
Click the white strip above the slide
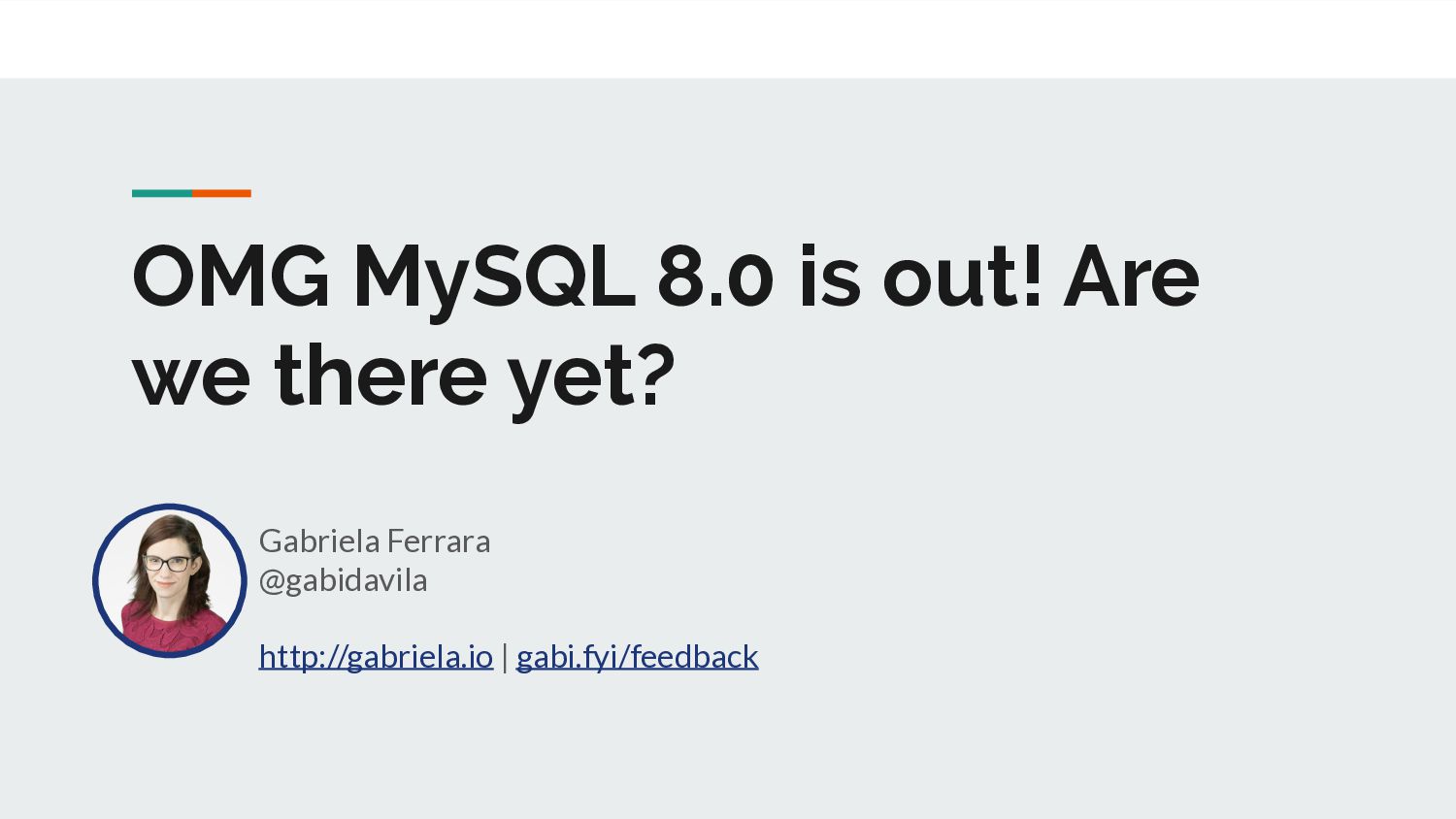pos(728,39)
